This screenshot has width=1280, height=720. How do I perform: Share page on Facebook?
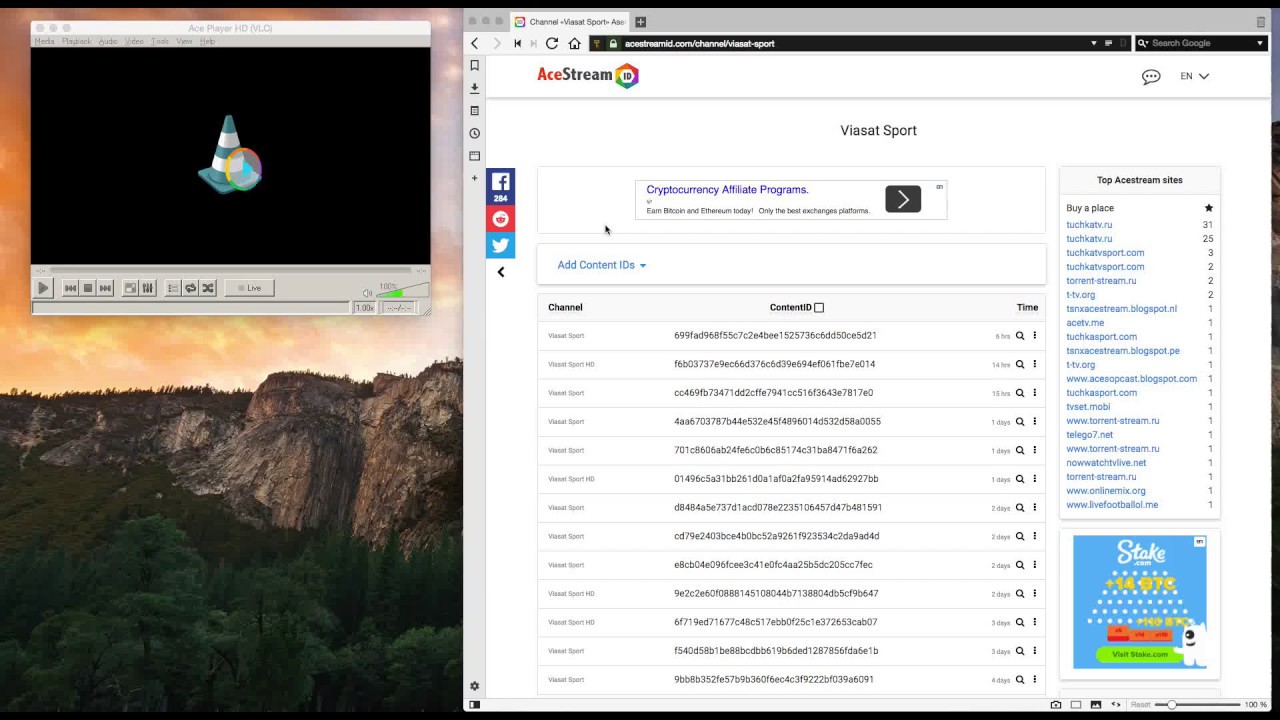(x=501, y=186)
